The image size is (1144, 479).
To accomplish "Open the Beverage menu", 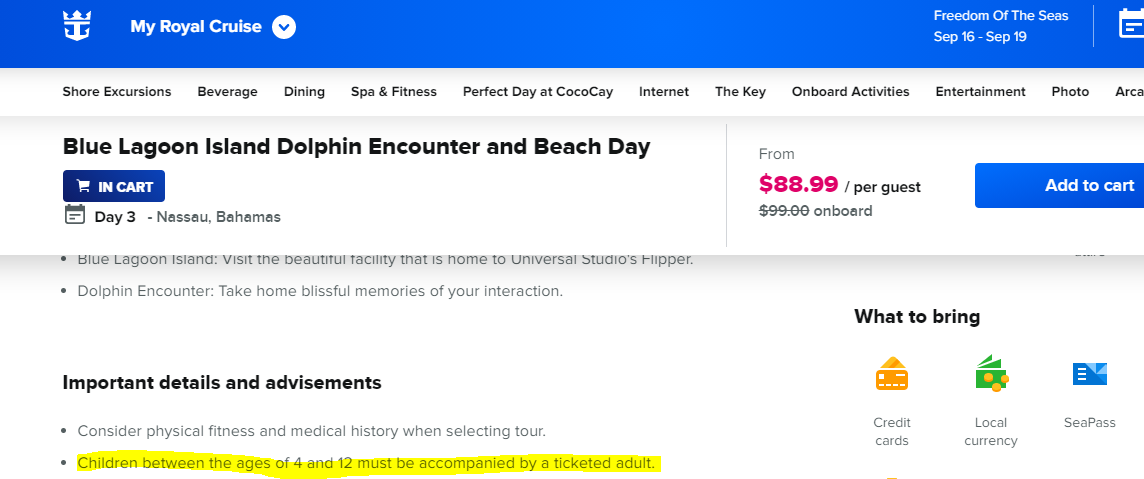I will [228, 92].
